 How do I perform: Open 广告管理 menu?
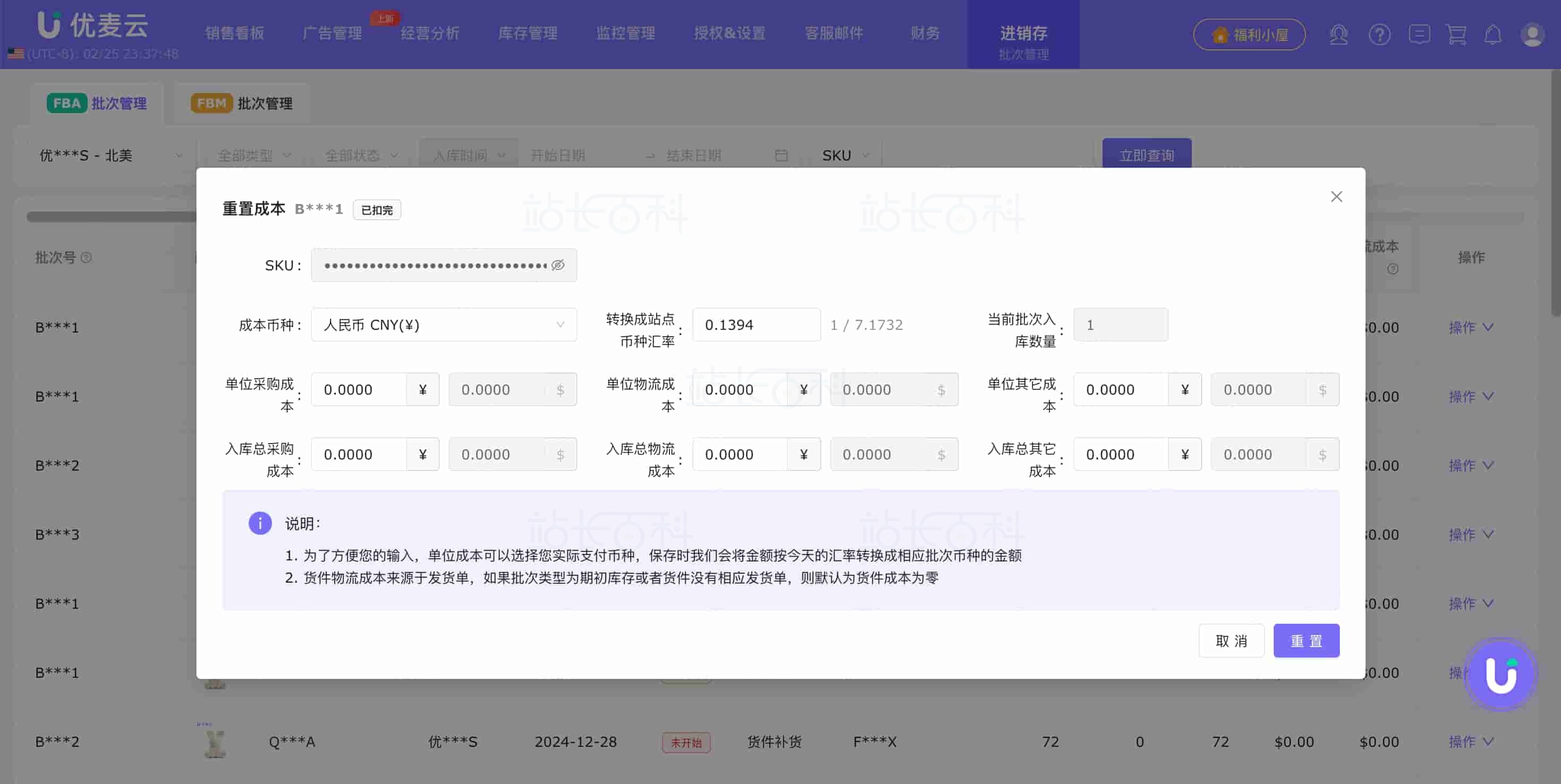click(332, 33)
